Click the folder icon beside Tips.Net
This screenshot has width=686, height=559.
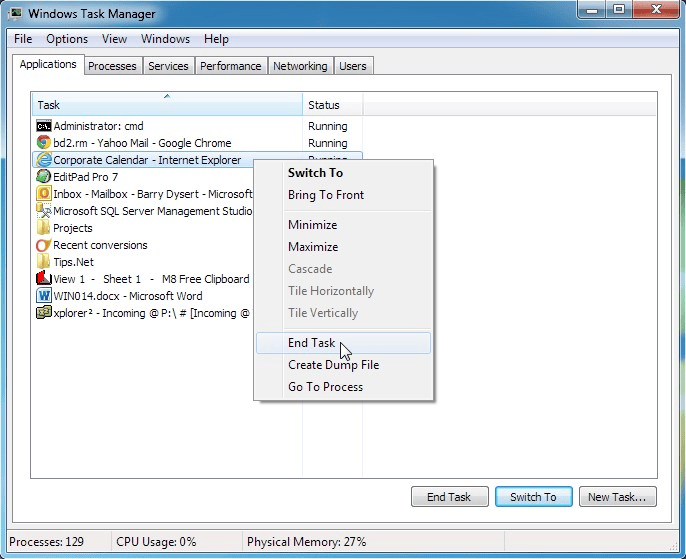[43, 262]
